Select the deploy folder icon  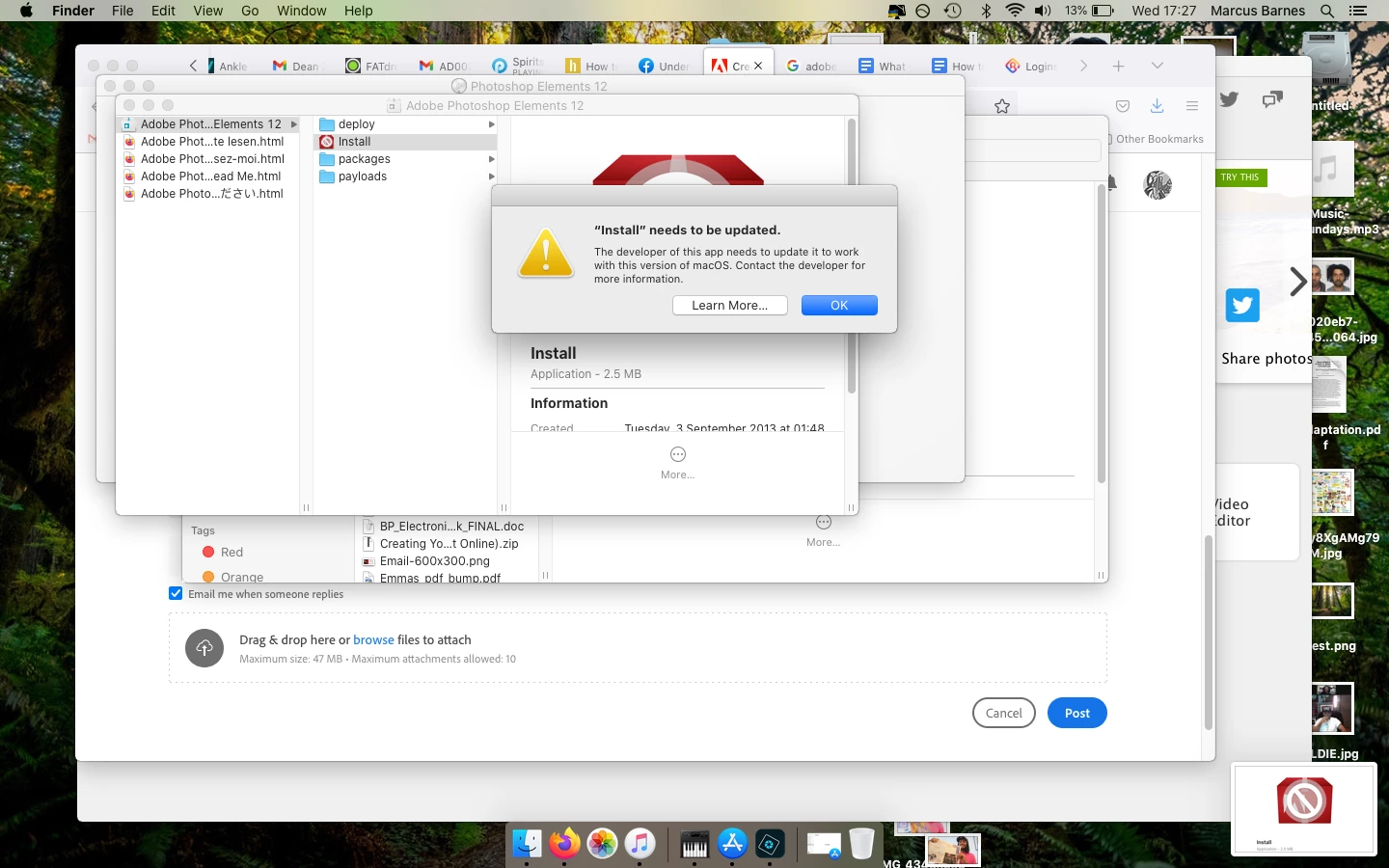(327, 124)
